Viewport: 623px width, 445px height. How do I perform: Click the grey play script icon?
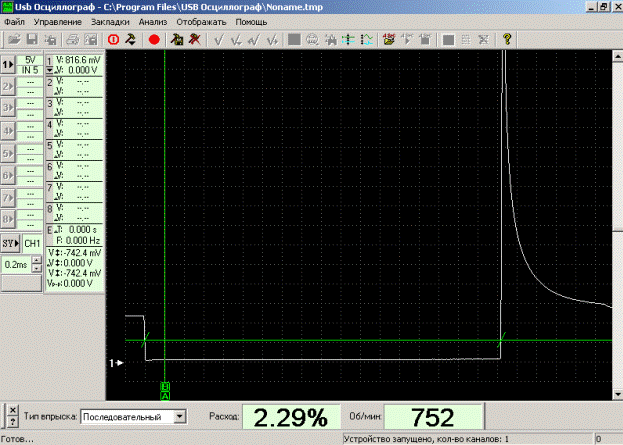[x=407, y=39]
